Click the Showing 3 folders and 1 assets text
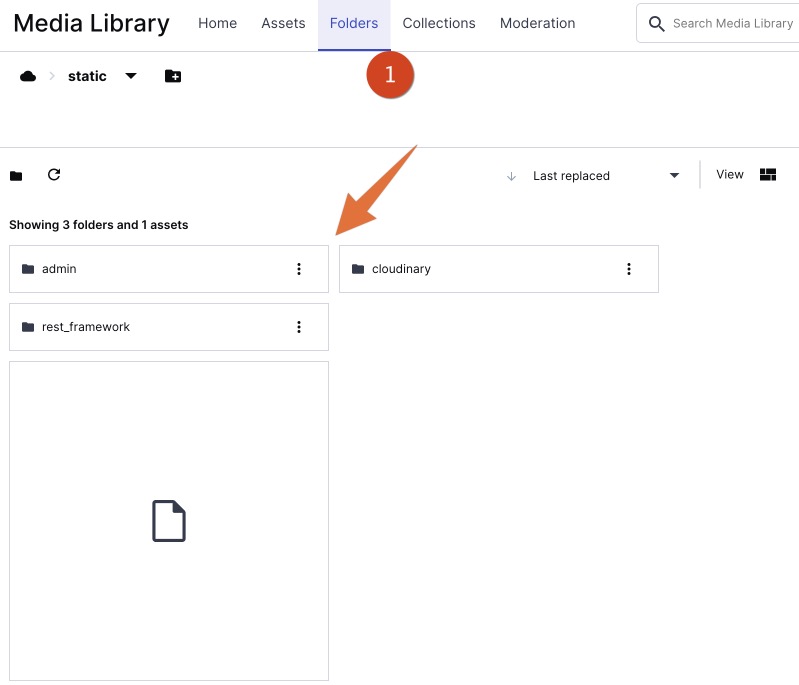The image size is (799, 685). click(x=98, y=225)
